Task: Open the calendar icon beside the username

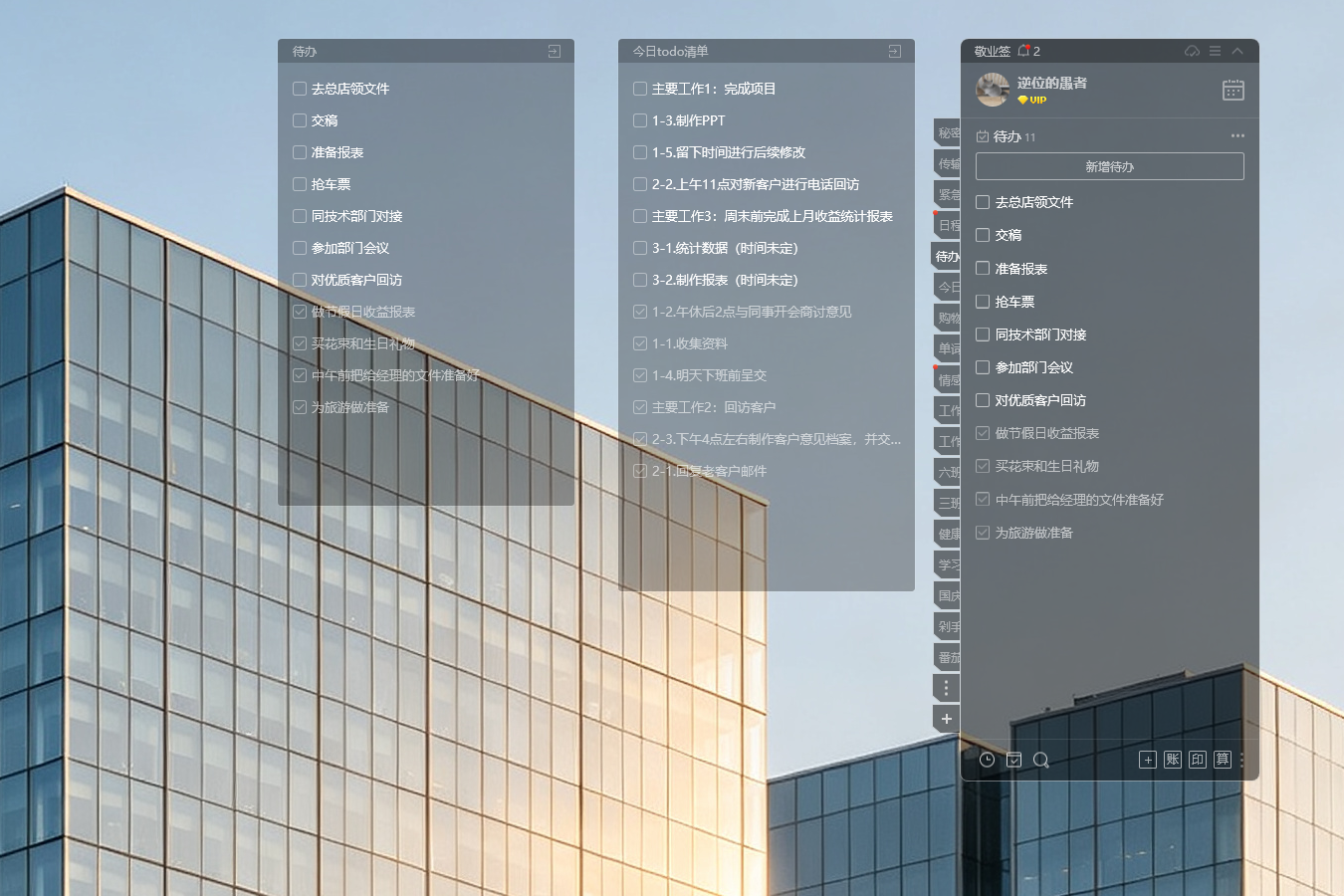Action: (1232, 90)
